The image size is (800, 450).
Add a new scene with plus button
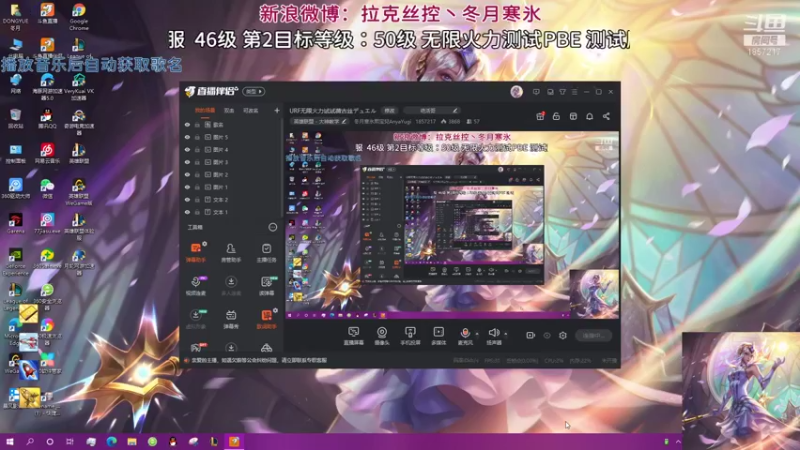277,110
